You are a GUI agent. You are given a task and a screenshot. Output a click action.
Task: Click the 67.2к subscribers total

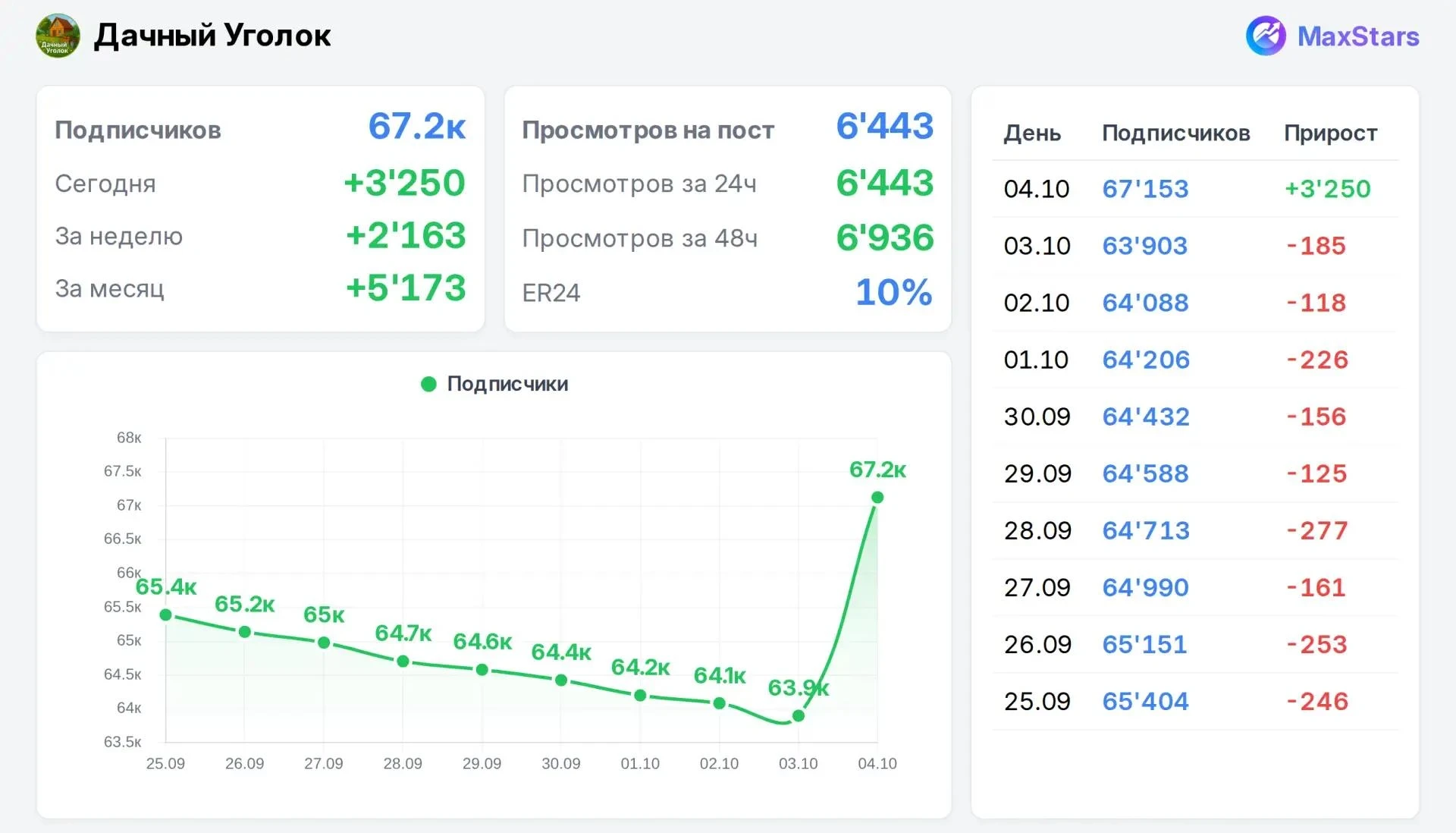[416, 126]
